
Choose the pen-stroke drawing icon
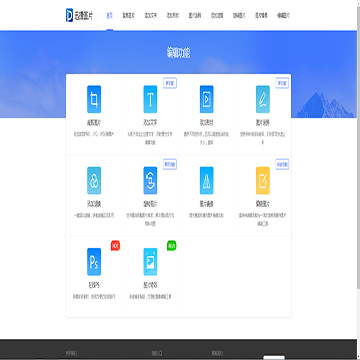point(263,99)
